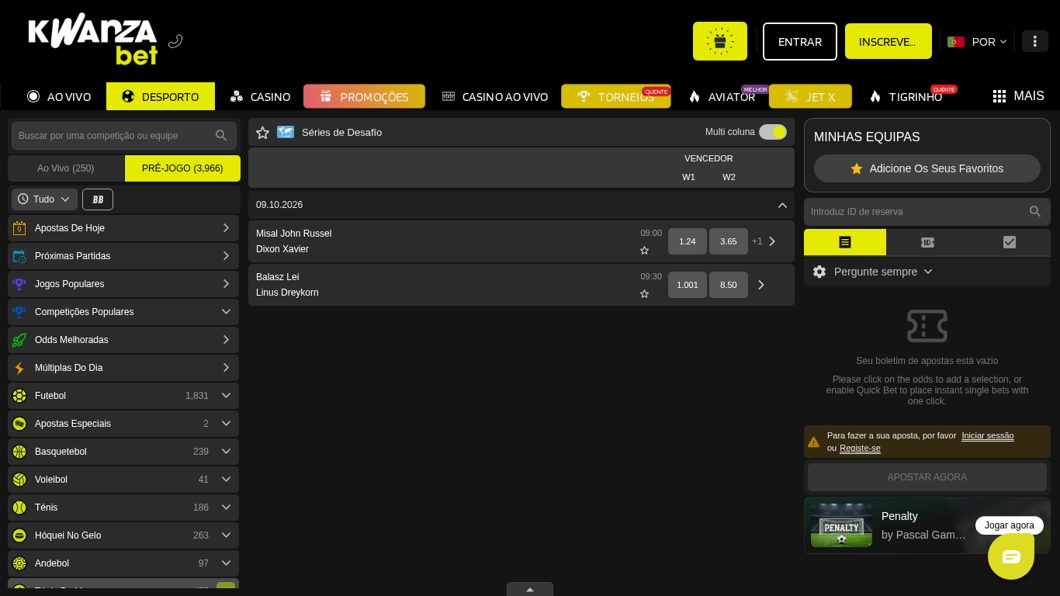
Task: Click the Kwanza bet logo
Action: click(93, 39)
